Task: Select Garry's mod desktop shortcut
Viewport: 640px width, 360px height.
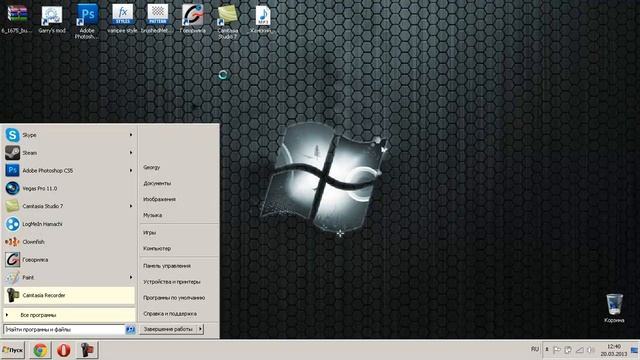Action: 52,19
